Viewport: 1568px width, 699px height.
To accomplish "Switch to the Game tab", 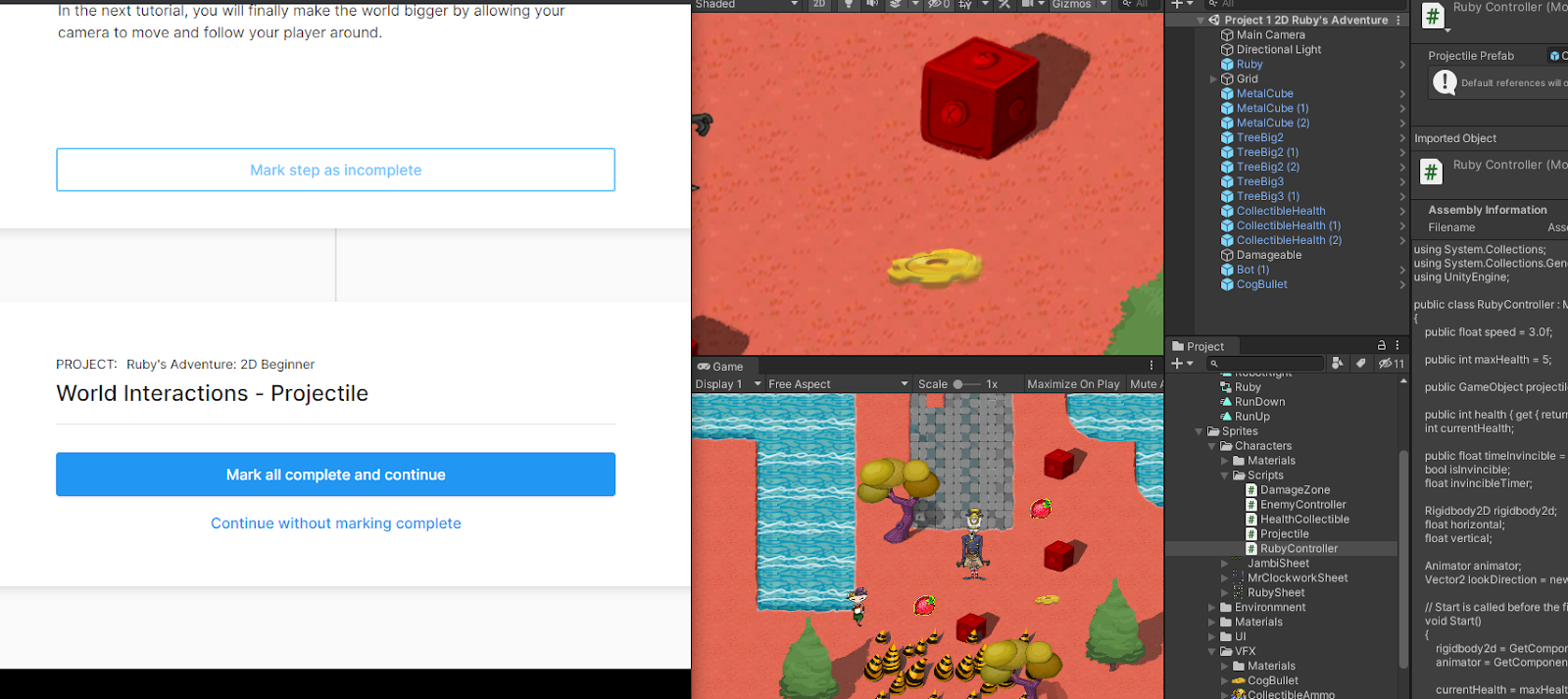I will (720, 367).
